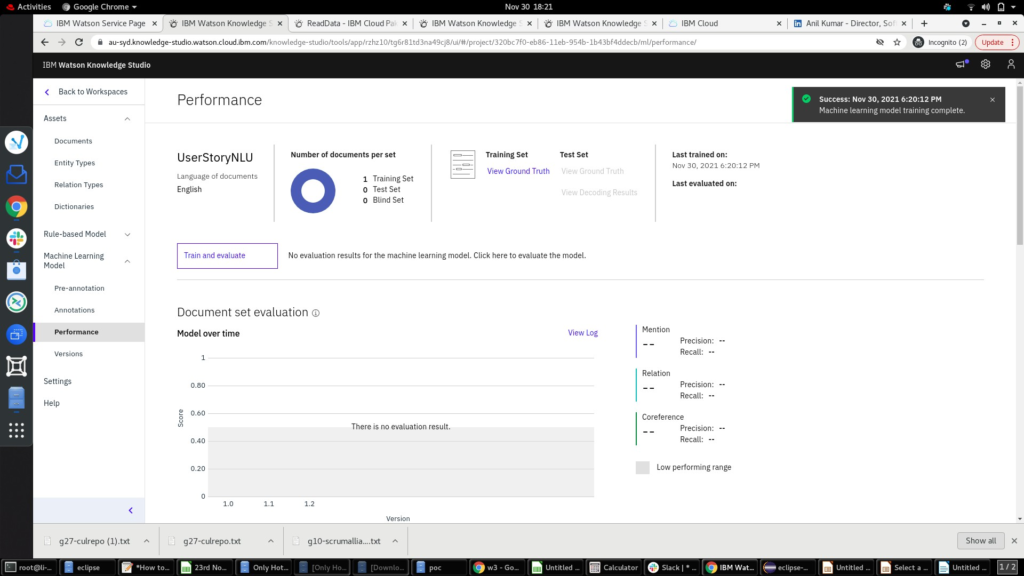This screenshot has width=1024, height=576.
Task: Click info icon beside Document set evaluation
Action: point(316,313)
